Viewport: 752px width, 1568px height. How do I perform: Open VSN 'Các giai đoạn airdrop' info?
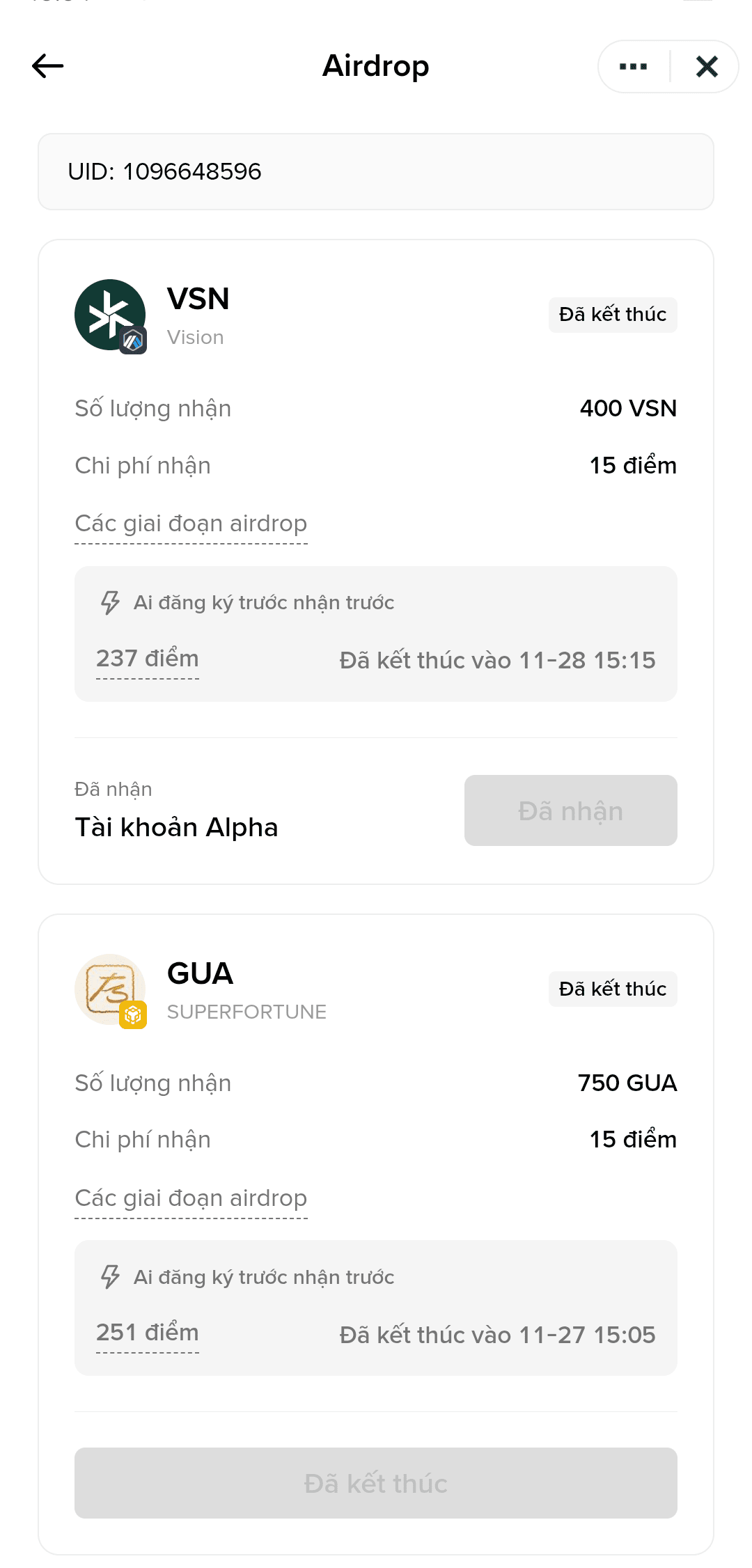tap(191, 524)
